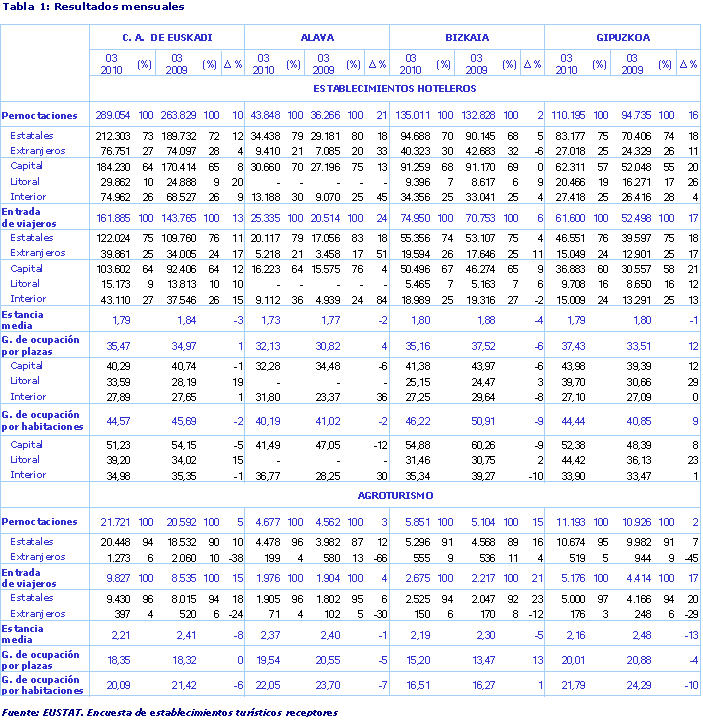
Task: Click the 'G. de ocupación por plazas' hoteleros label
Action: click(40, 342)
